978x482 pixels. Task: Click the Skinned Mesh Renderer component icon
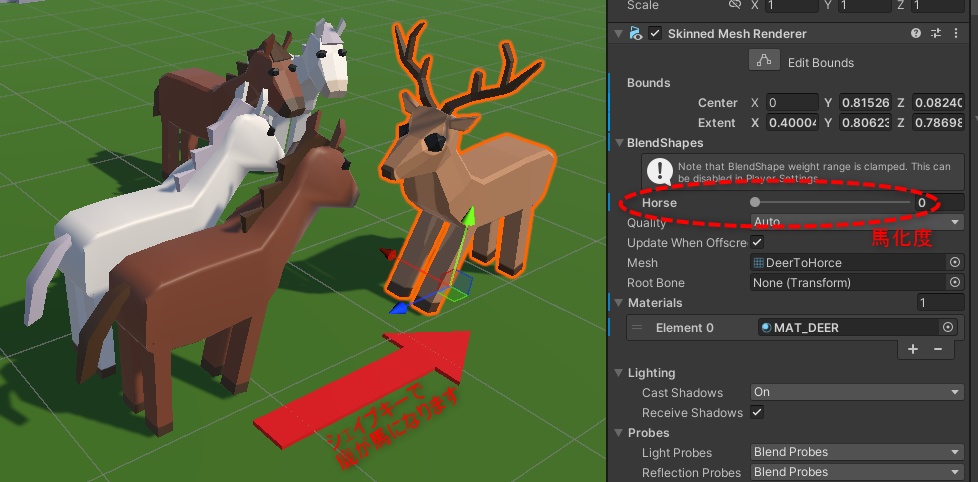(636, 34)
